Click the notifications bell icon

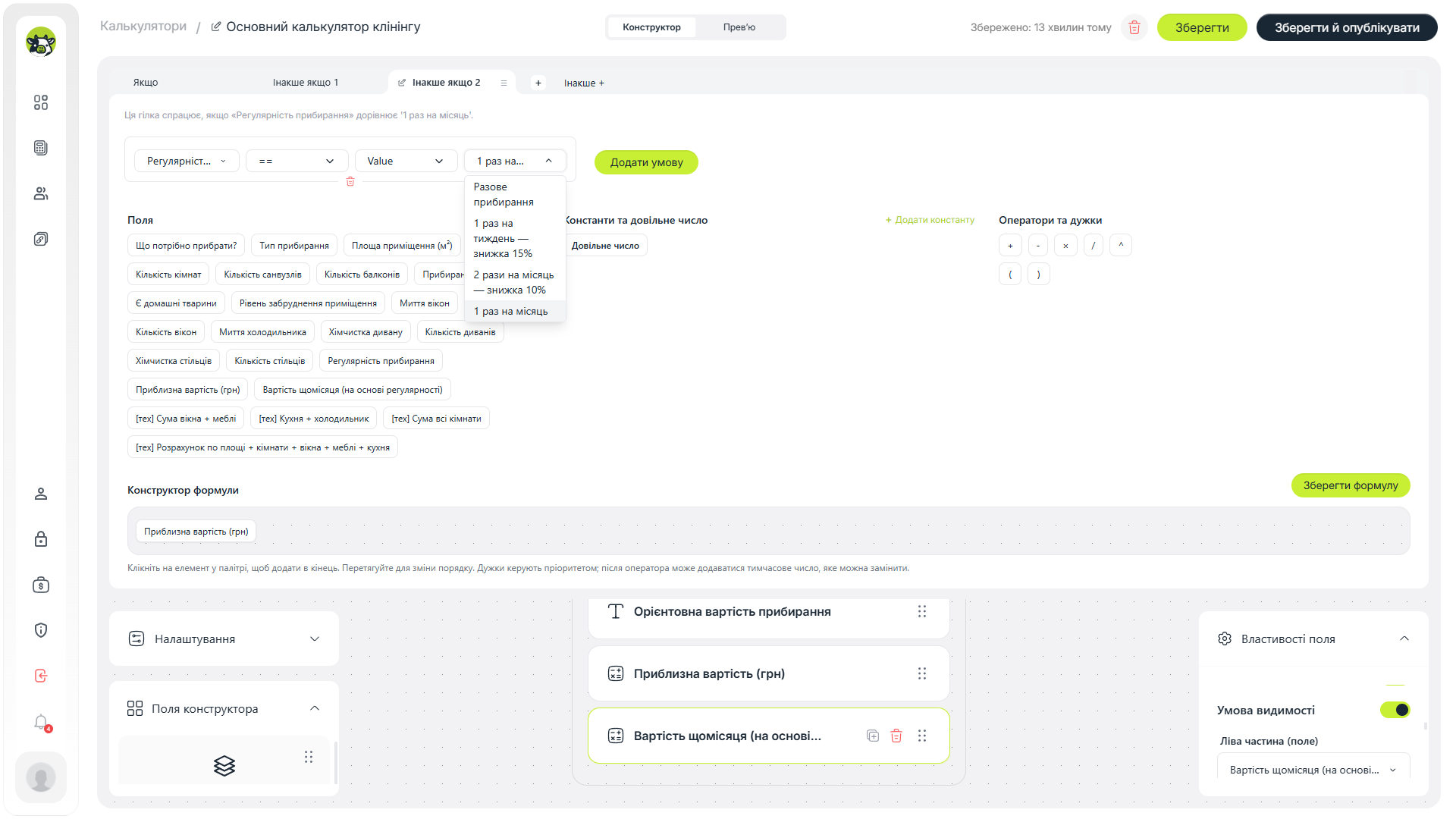pos(41,722)
